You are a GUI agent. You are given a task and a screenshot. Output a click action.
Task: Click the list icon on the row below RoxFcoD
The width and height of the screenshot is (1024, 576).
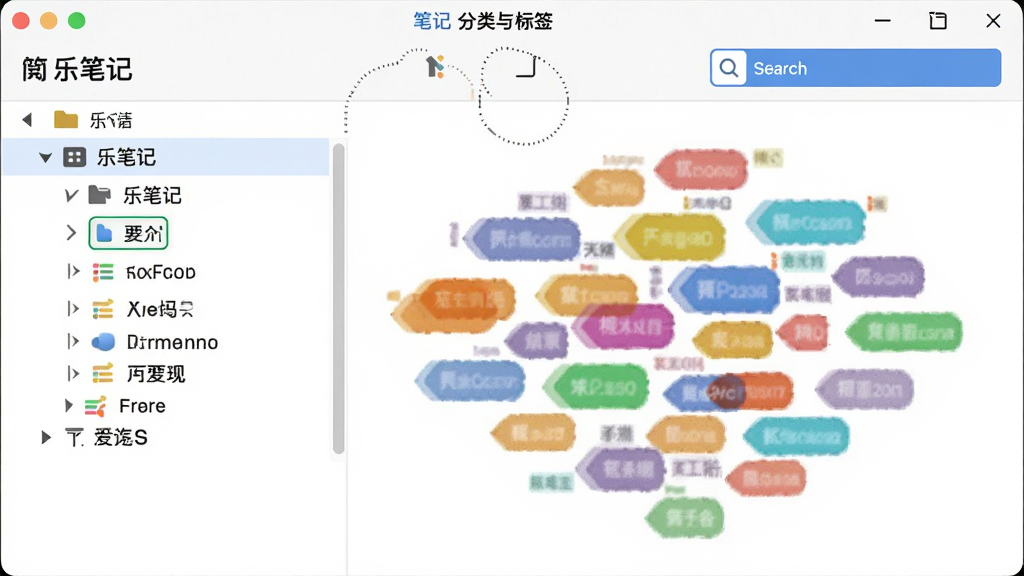click(103, 308)
